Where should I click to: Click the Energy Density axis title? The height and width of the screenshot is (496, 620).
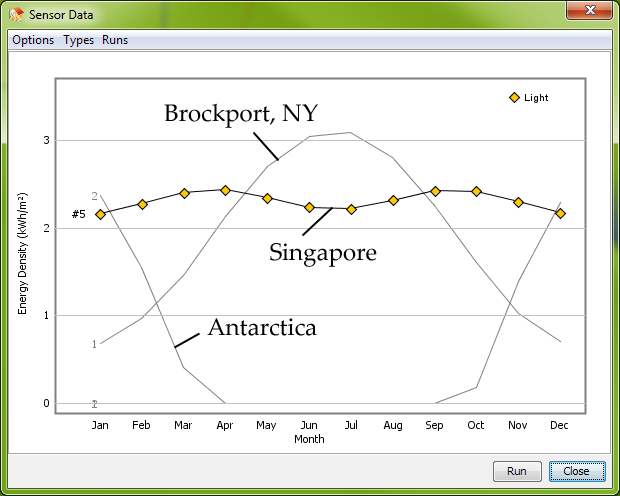[x=23, y=253]
